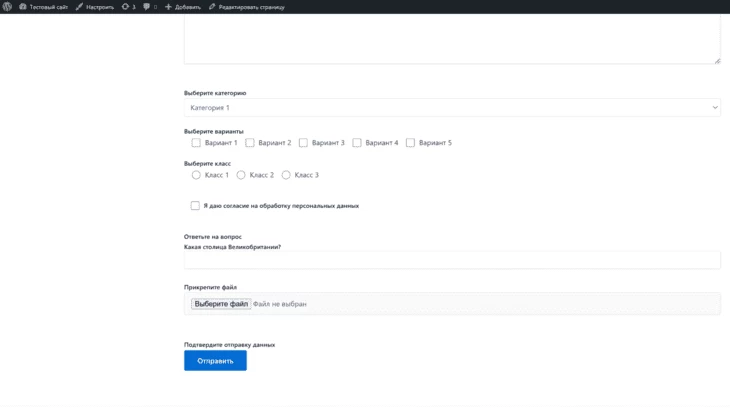Open the comments bubble in admin bar
Image resolution: width=730 pixels, height=415 pixels.
(150, 7)
